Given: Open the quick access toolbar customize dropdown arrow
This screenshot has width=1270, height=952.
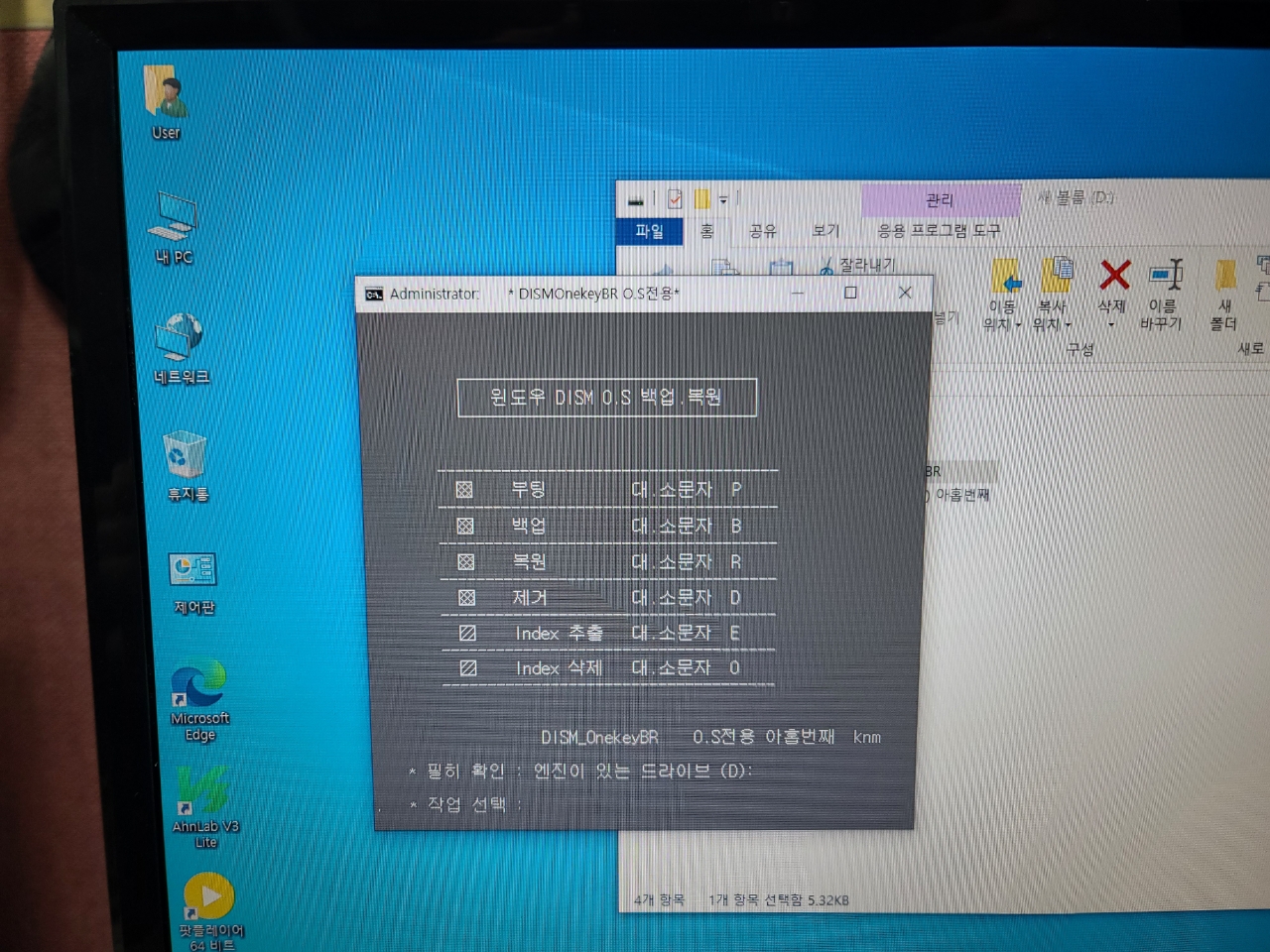Looking at the screenshot, I should tap(723, 200).
